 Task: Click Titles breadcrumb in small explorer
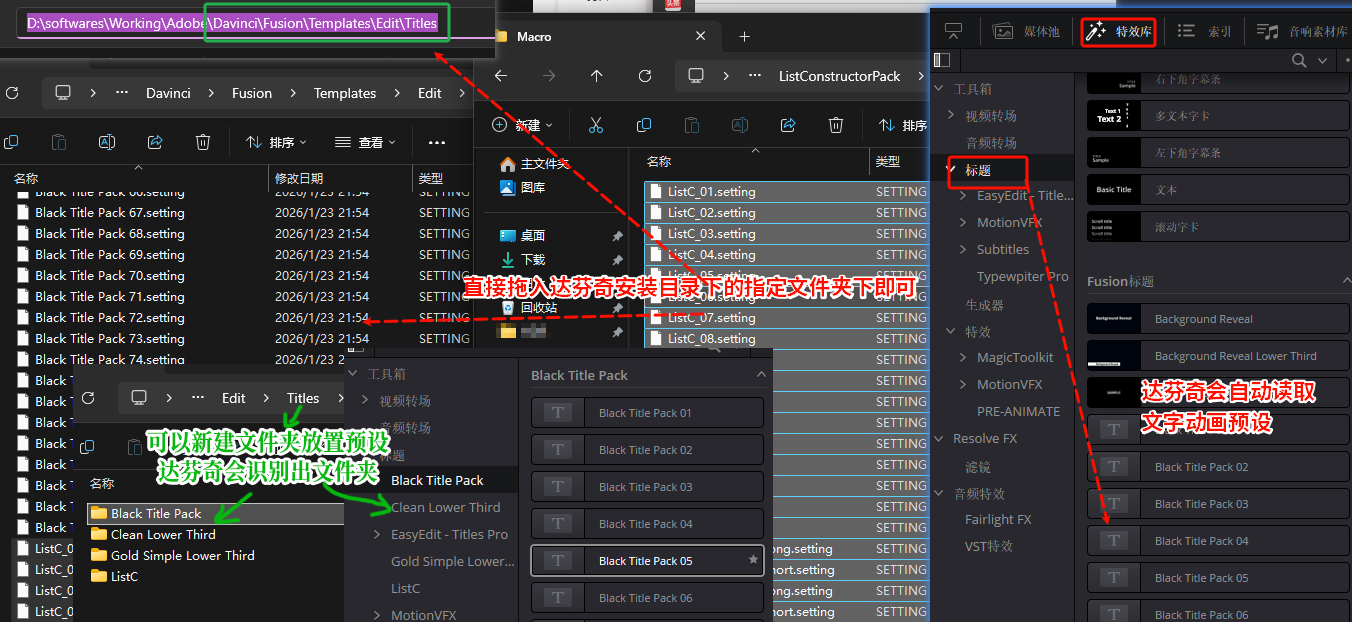coord(303,398)
